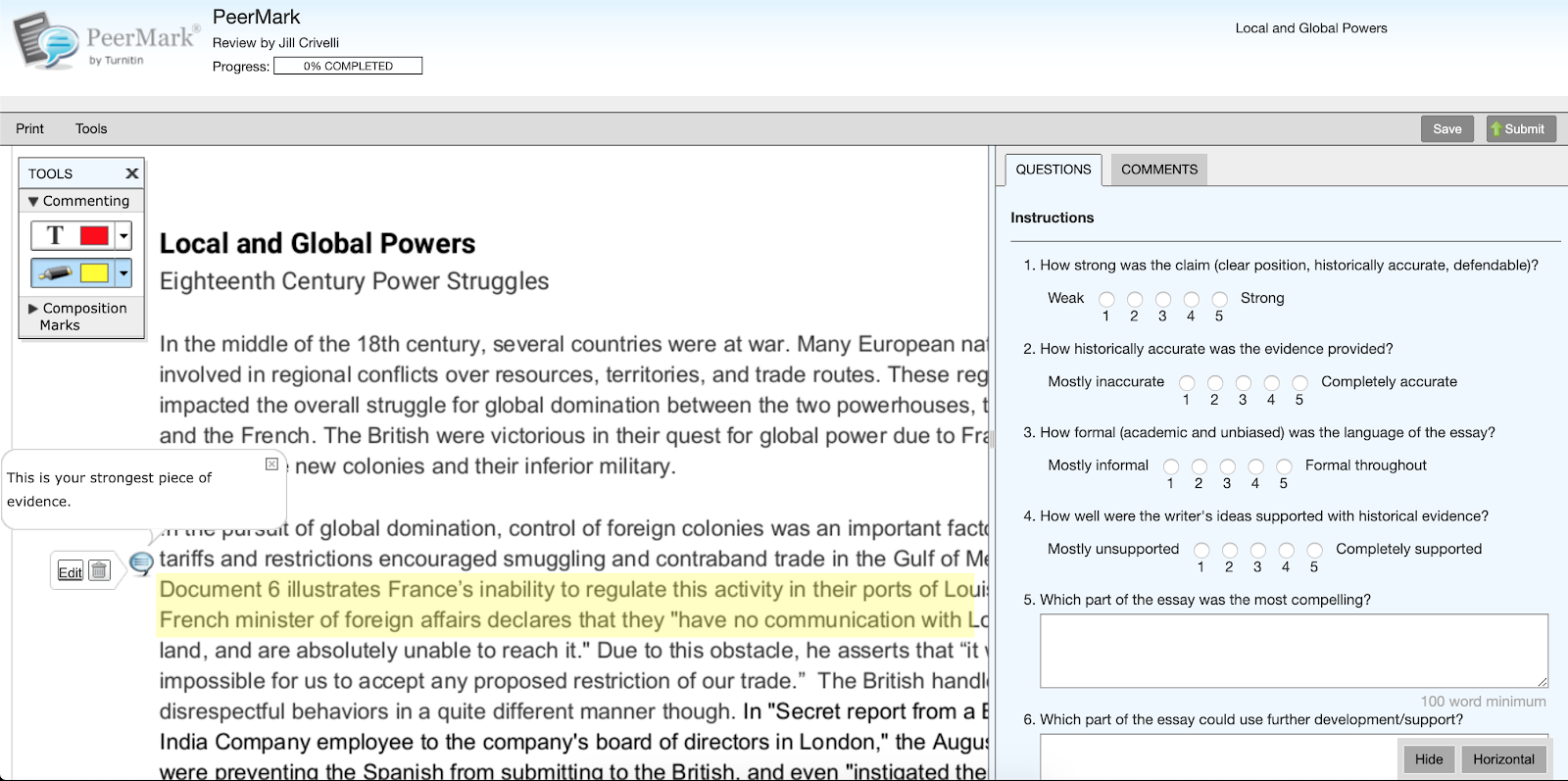Click the 'Local and Global Powers' essay heading
1568x781 pixels.
pyautogui.click(x=318, y=244)
